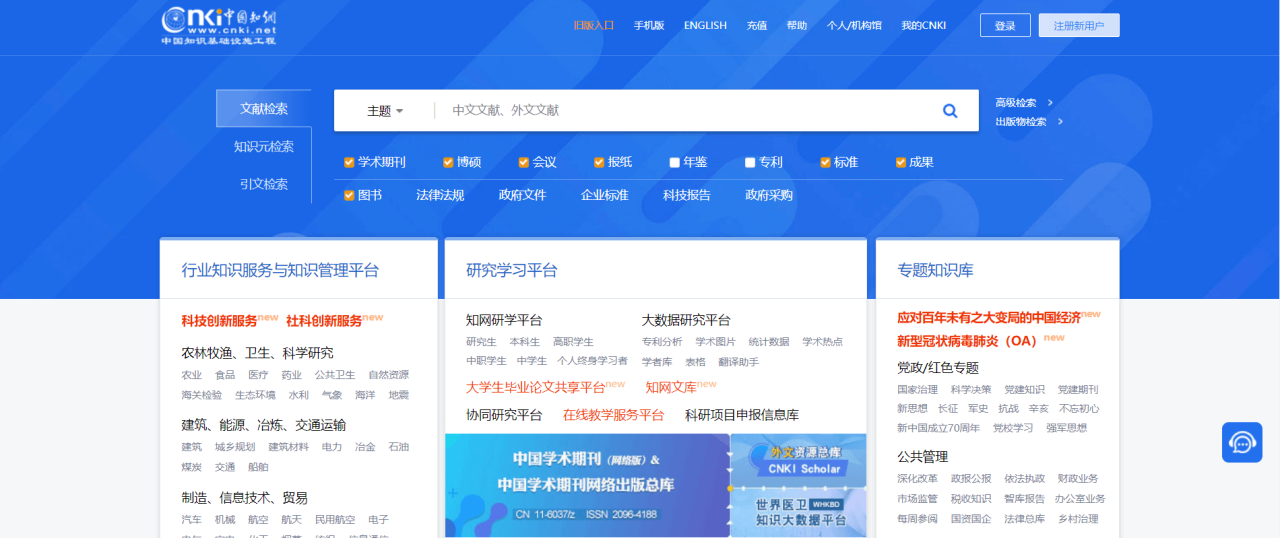Uncheck the 学术期刊 checkbox
Image resolution: width=1280 pixels, height=538 pixels.
pos(349,162)
